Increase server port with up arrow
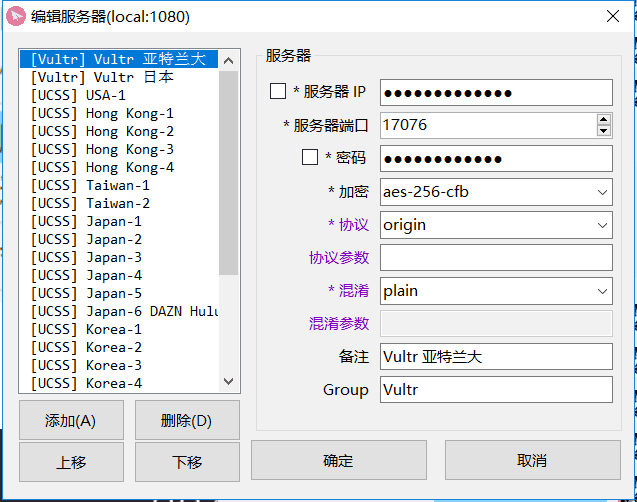 pyautogui.click(x=604, y=119)
